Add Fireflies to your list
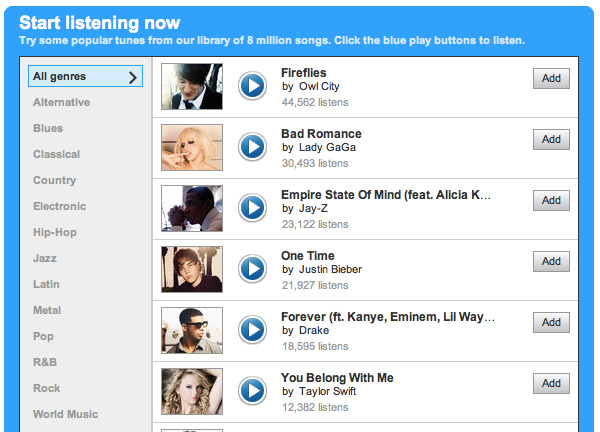 coord(551,79)
